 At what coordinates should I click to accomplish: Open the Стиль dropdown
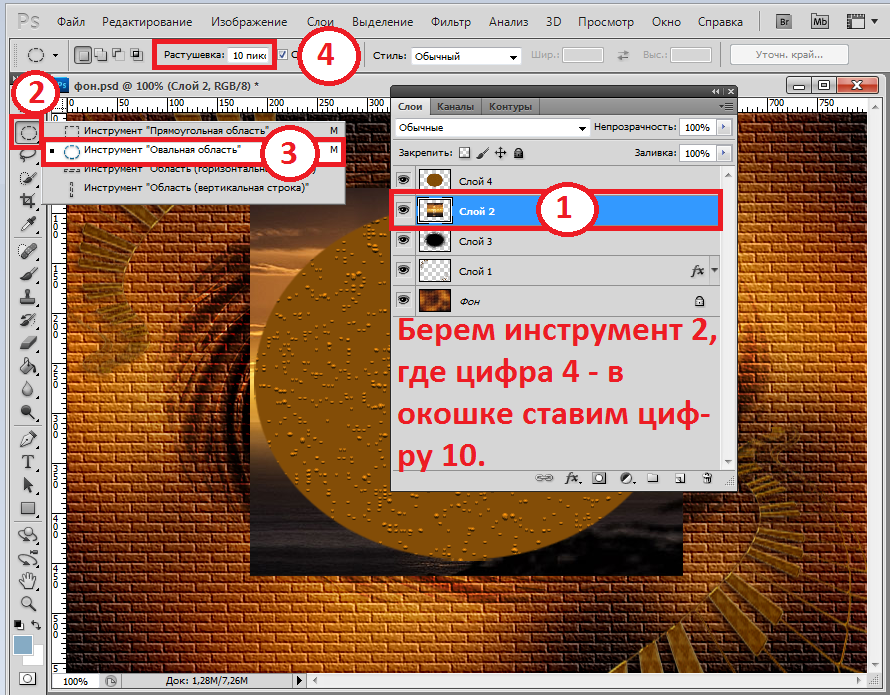tap(465, 56)
